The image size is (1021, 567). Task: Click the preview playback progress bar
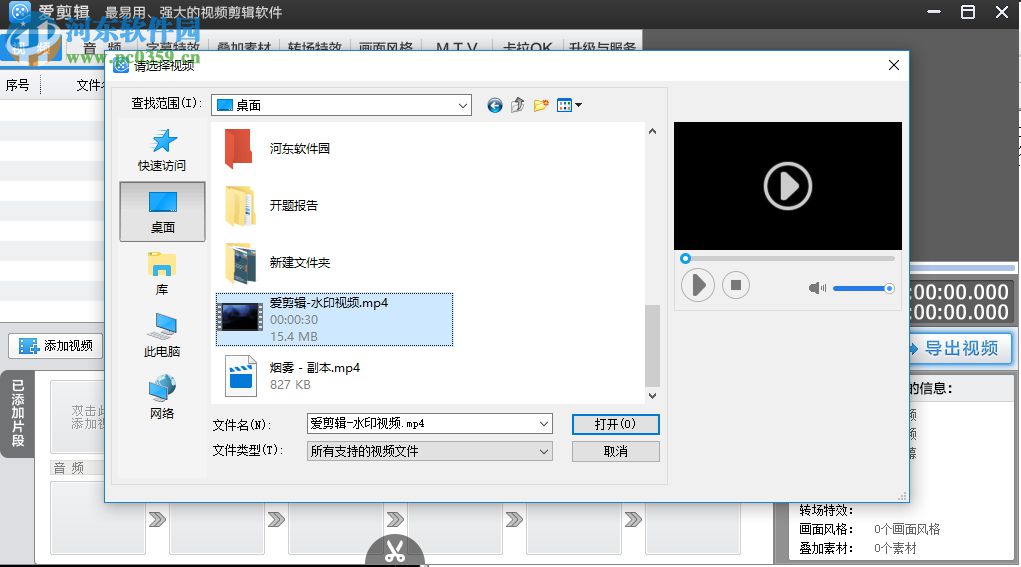pos(789,258)
